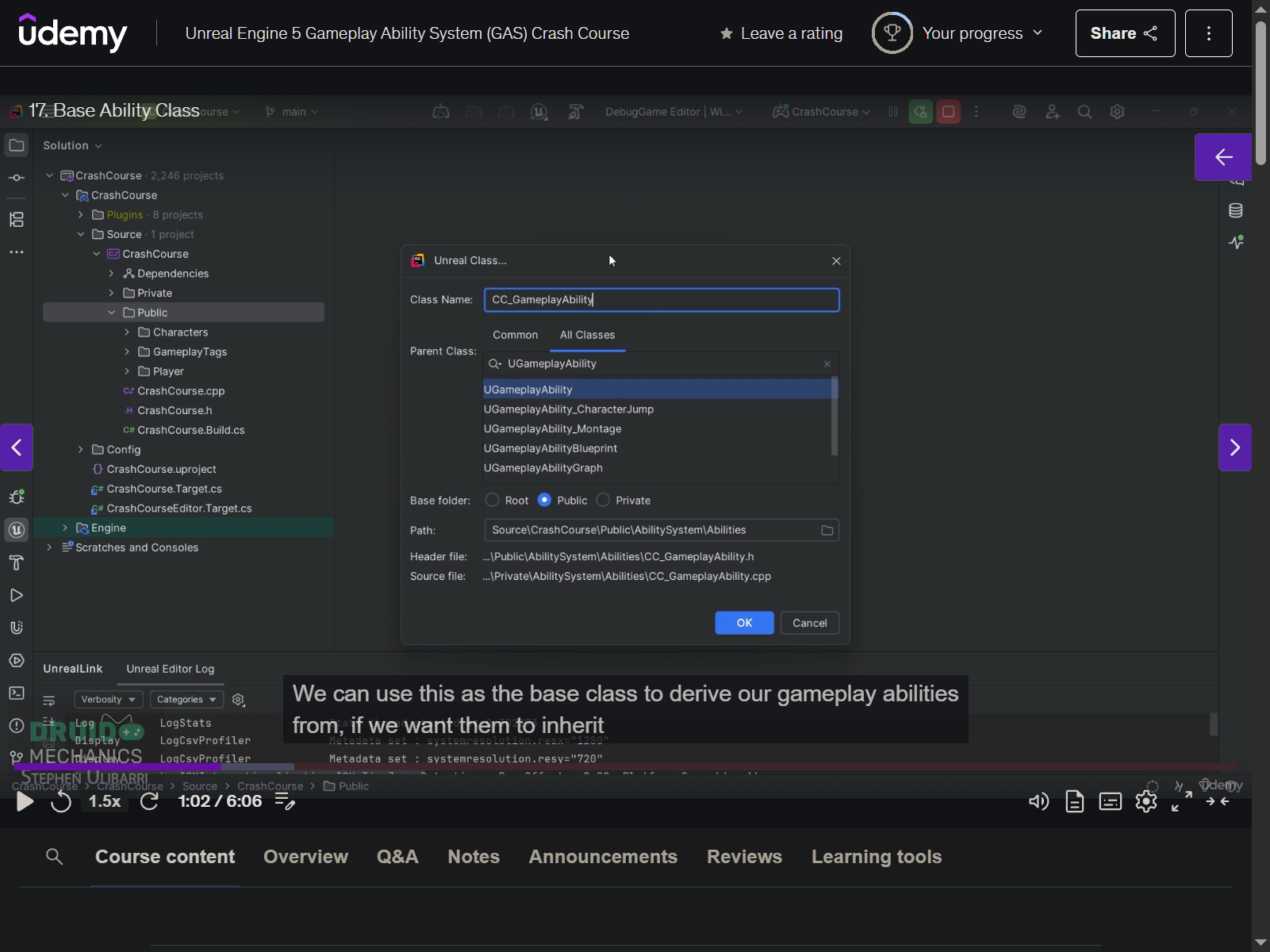Select the Root base folder radio
The height and width of the screenshot is (952, 1270).
[x=492, y=500]
